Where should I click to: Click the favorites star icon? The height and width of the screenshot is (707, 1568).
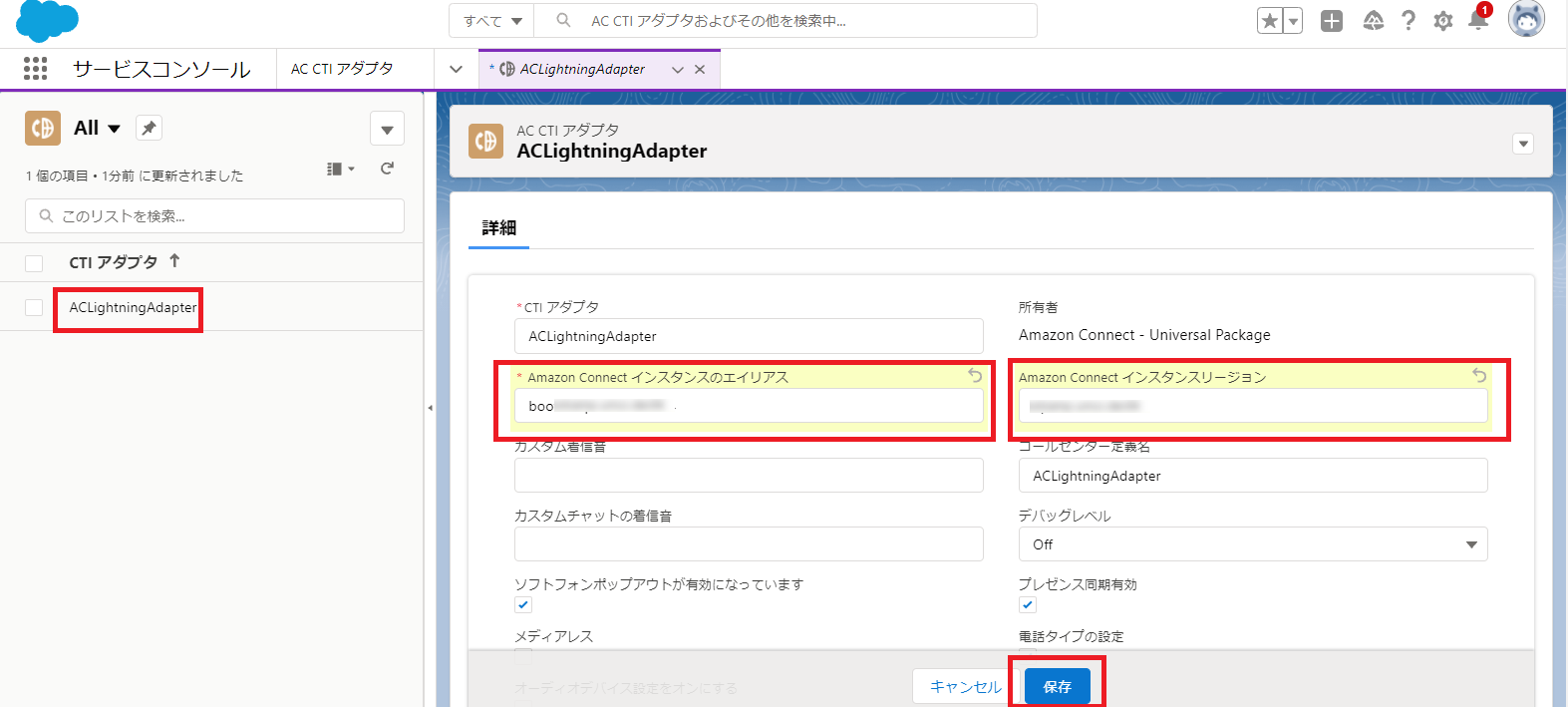pos(1270,21)
